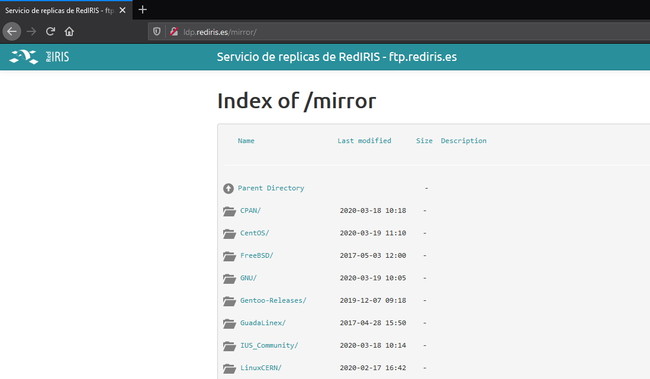
Task: Click the RedIRIS logo in the header
Action: pos(39,57)
